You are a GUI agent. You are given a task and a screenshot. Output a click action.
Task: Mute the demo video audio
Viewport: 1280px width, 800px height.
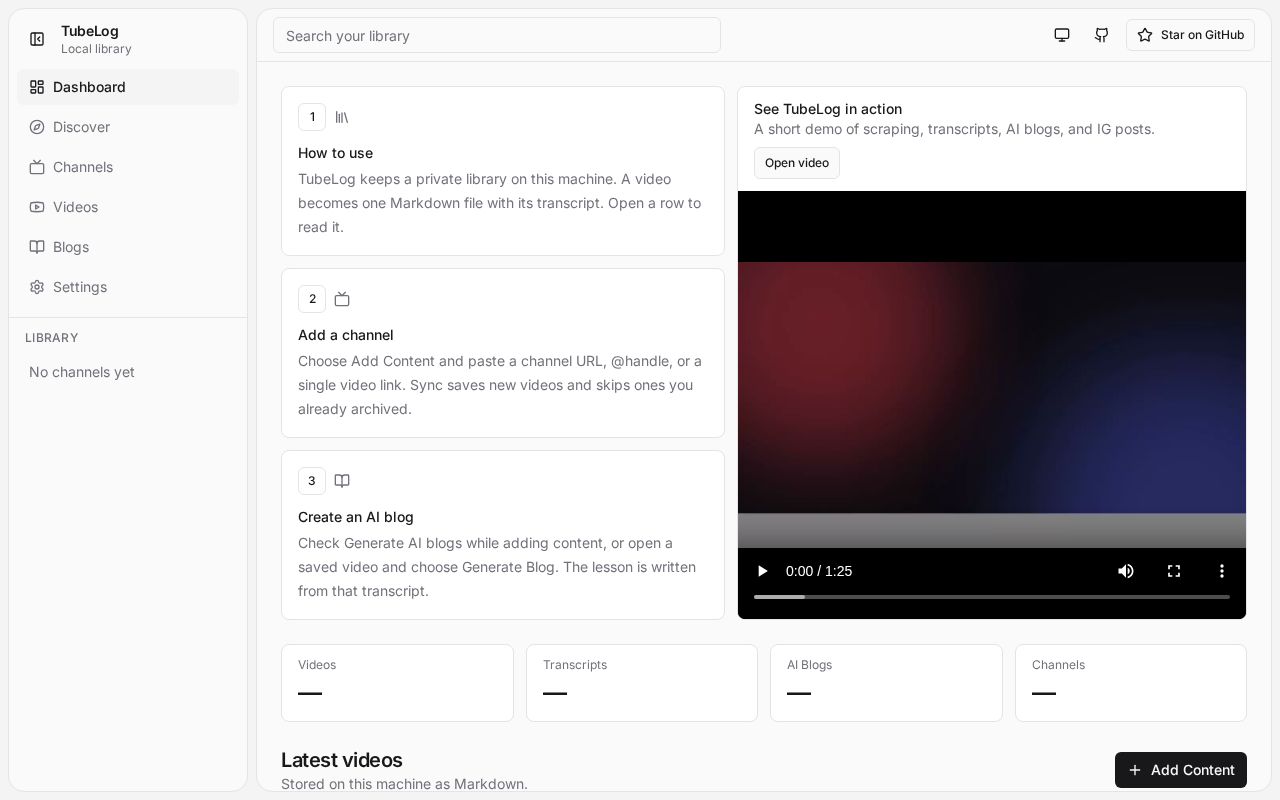pos(1126,571)
